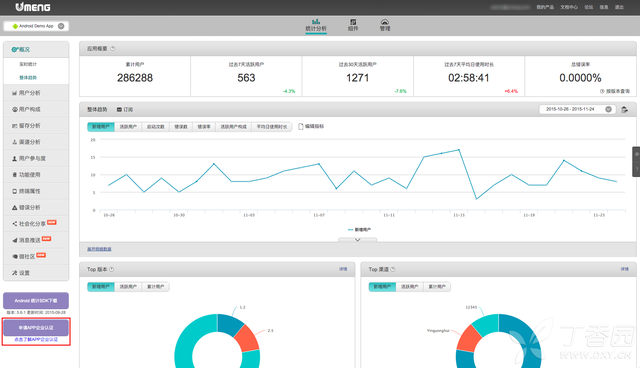Click the question mark on right-edge tab
The width and height of the screenshot is (640, 368).
[636, 169]
